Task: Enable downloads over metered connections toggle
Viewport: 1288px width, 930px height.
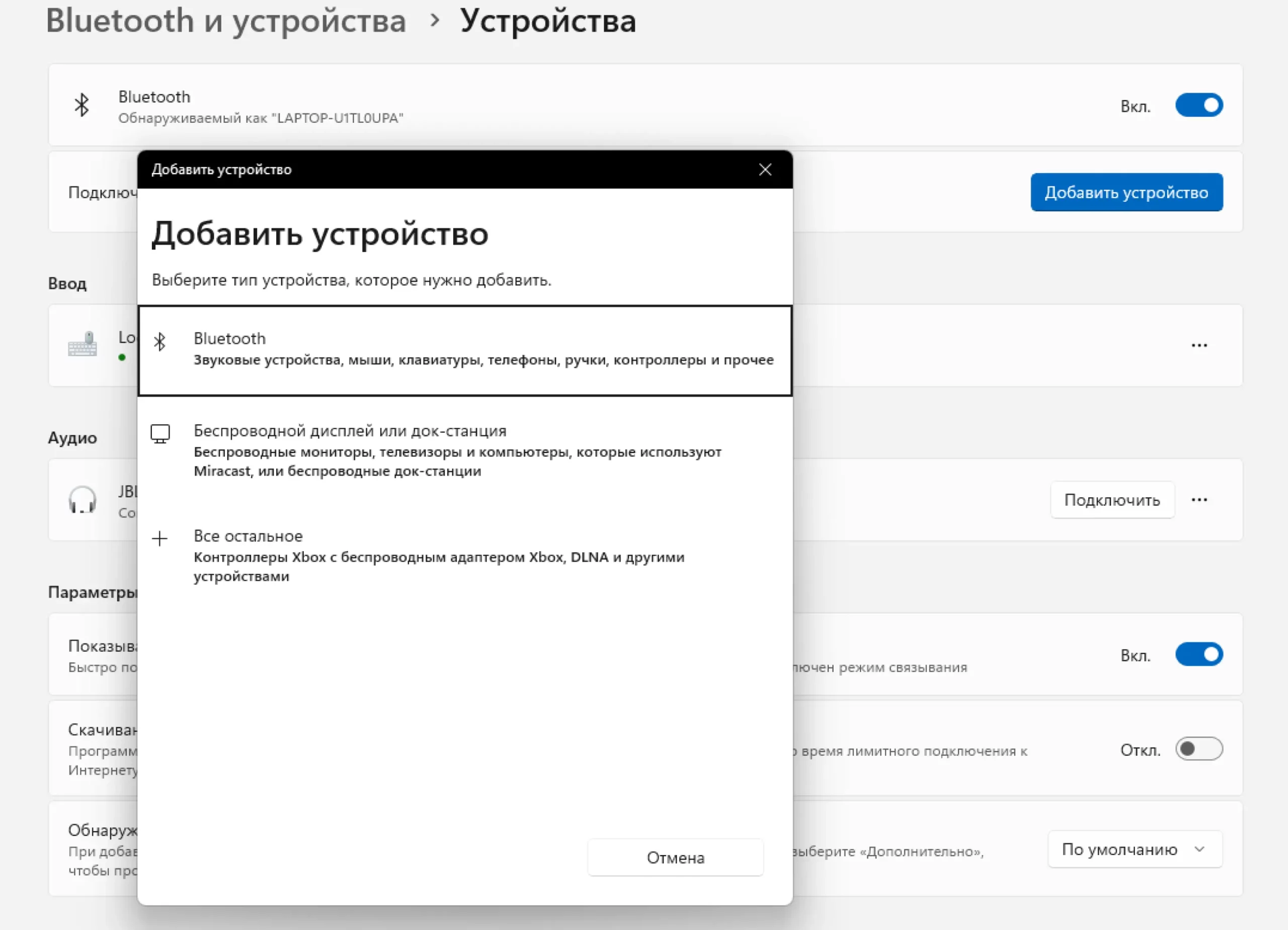Action: (x=1199, y=749)
